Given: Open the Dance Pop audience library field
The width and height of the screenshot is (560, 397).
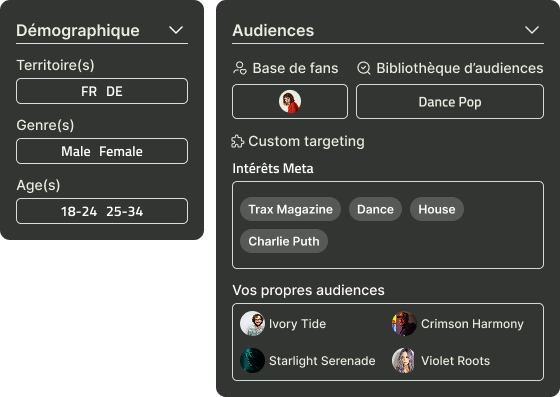Looking at the screenshot, I should point(450,101).
